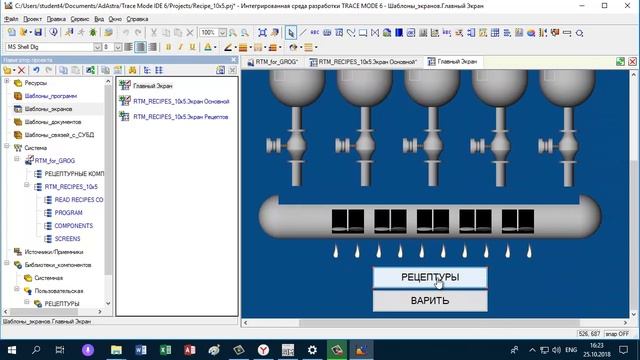Viewport: 640px width, 360px height.
Task: Click the binoculars find icon in navigator
Action: click(x=132, y=70)
